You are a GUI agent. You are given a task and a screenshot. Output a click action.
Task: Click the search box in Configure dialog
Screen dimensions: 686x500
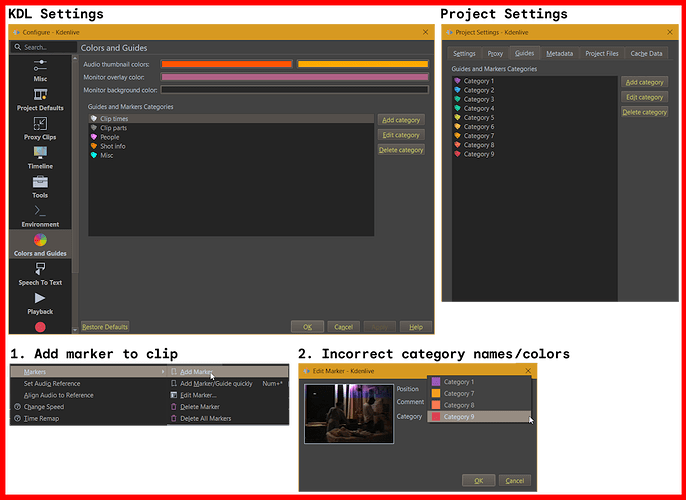click(x=44, y=47)
